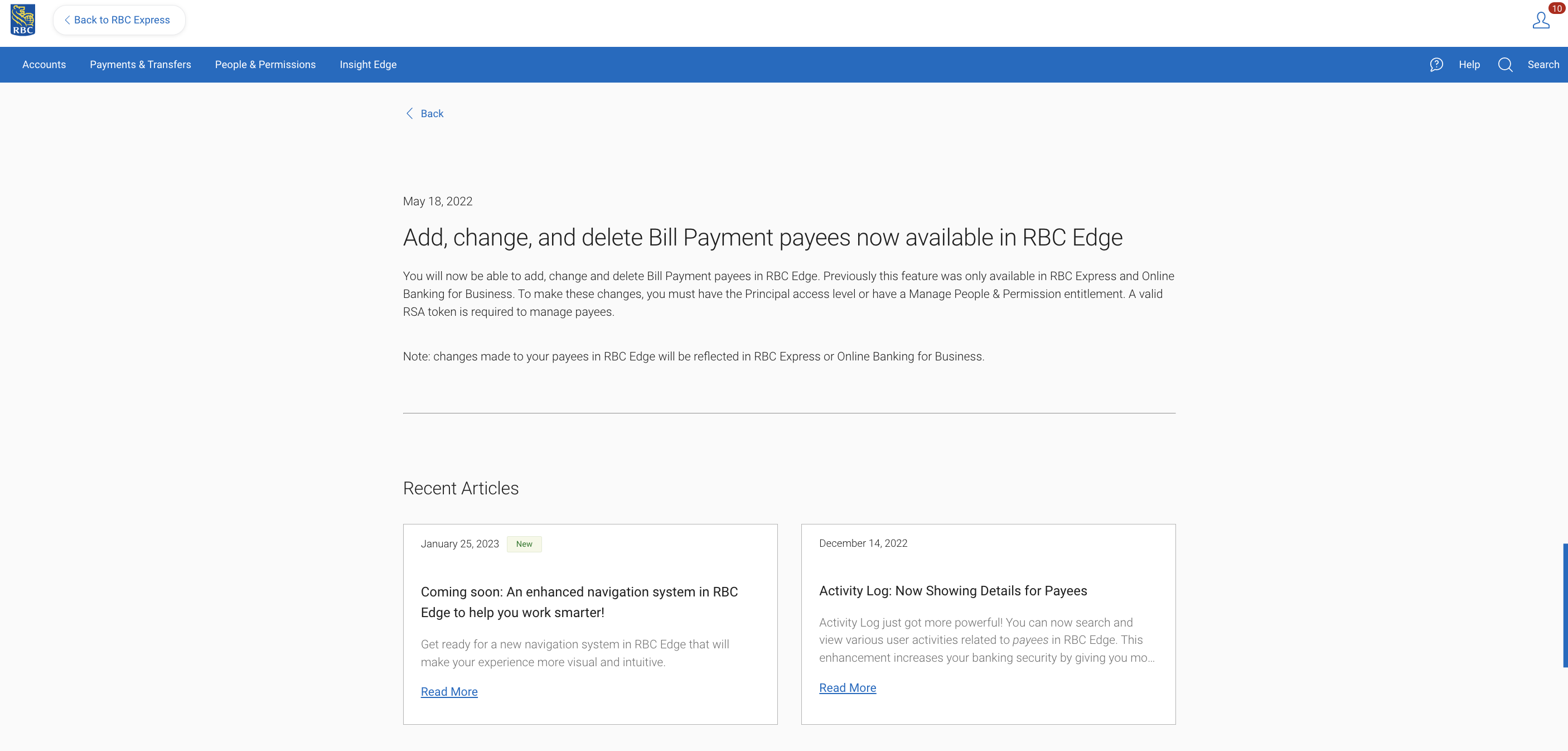Screen dimensions: 1568x751
Task: Read More on enhanced navigation article
Action: [449, 692]
